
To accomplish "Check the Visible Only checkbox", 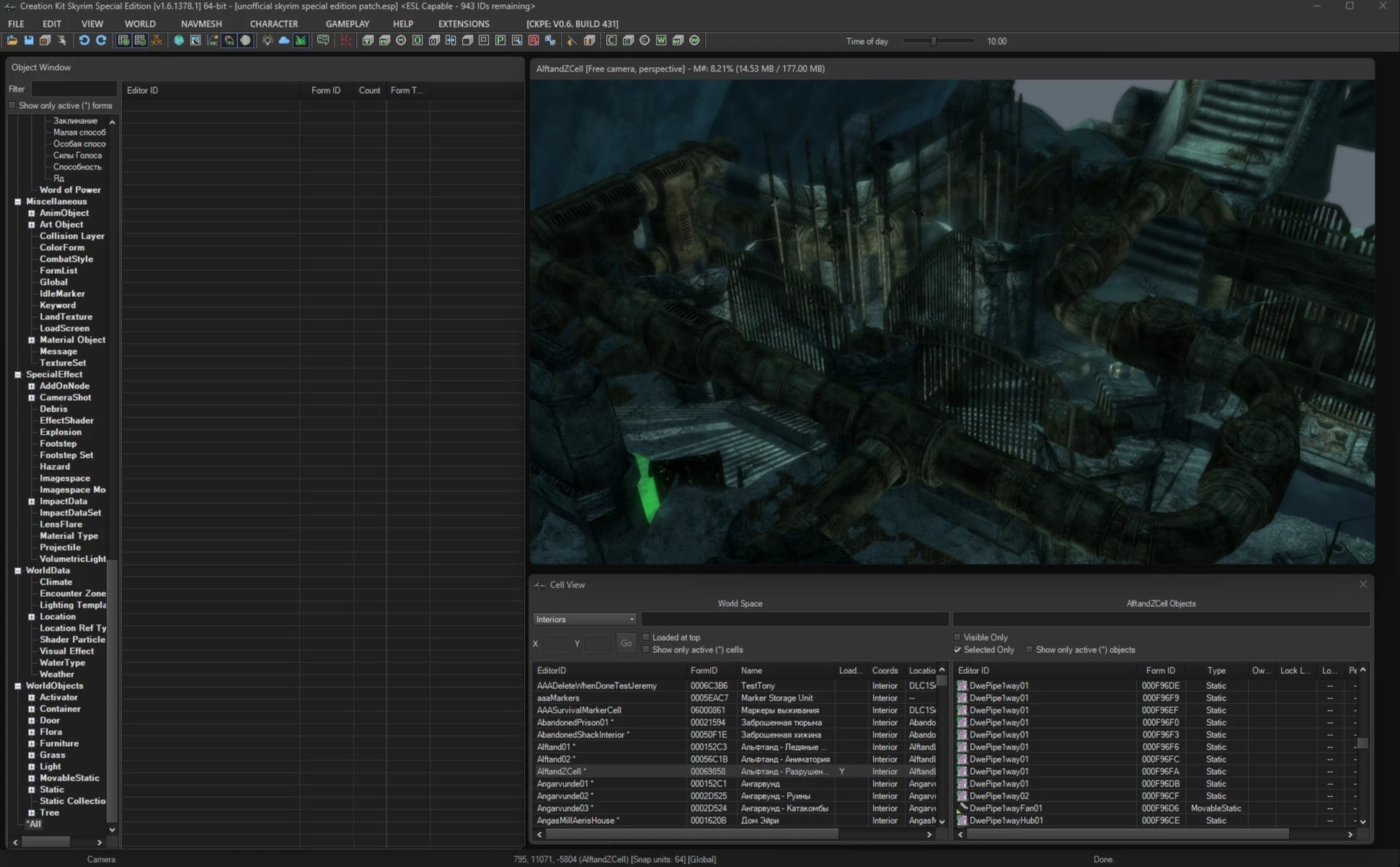I will [957, 638].
